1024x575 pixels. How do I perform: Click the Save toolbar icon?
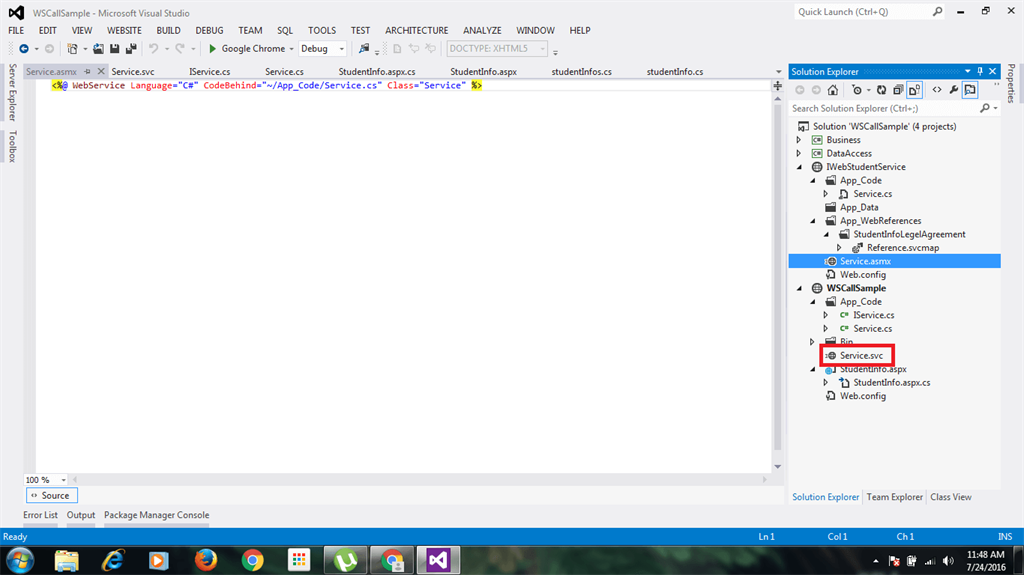click(x=114, y=48)
